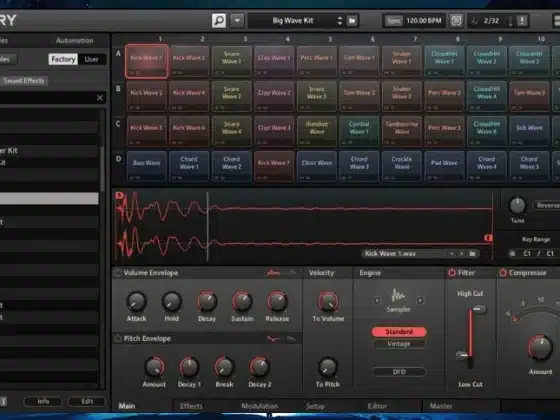The height and width of the screenshot is (420, 560).
Task: Select the first Pitch Envelope shape icon
Action: (274, 339)
